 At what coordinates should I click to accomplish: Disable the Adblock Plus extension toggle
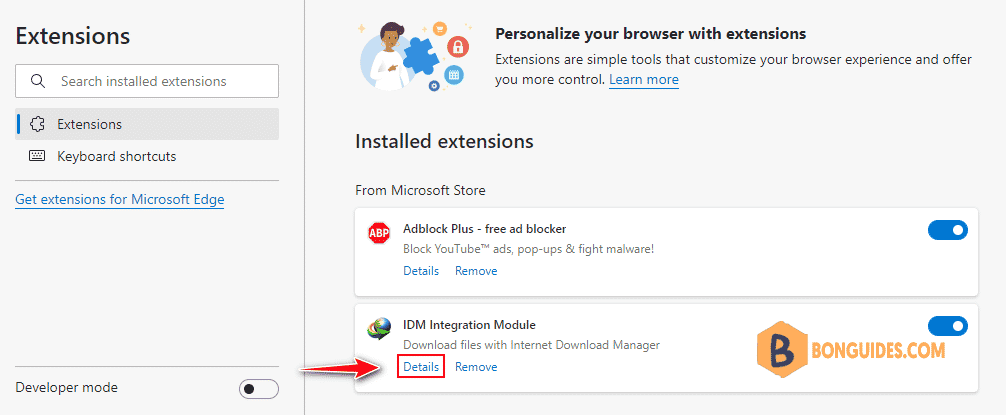coord(948,230)
